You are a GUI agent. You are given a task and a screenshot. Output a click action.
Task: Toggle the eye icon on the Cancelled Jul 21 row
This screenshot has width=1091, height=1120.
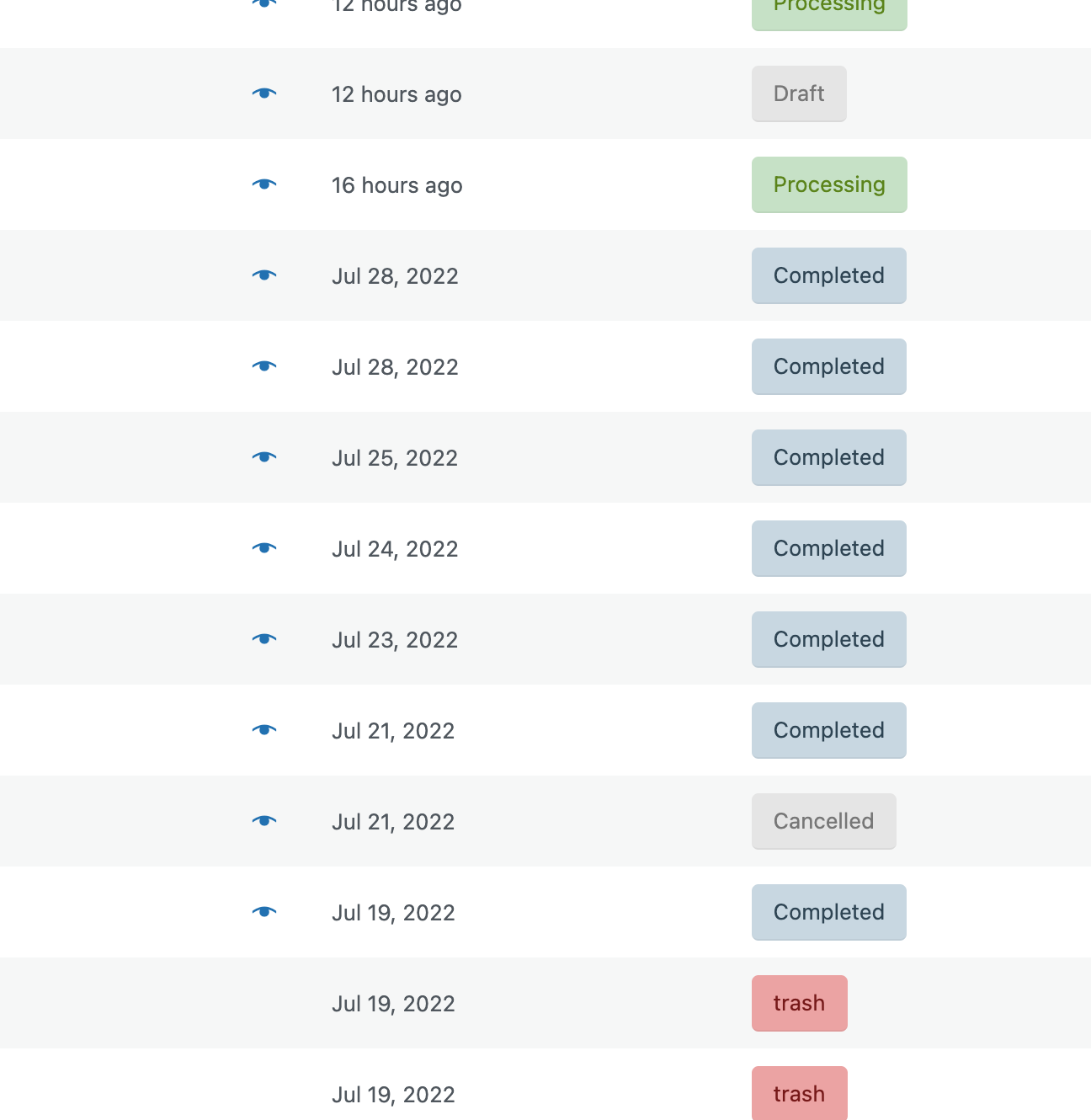[264, 821]
